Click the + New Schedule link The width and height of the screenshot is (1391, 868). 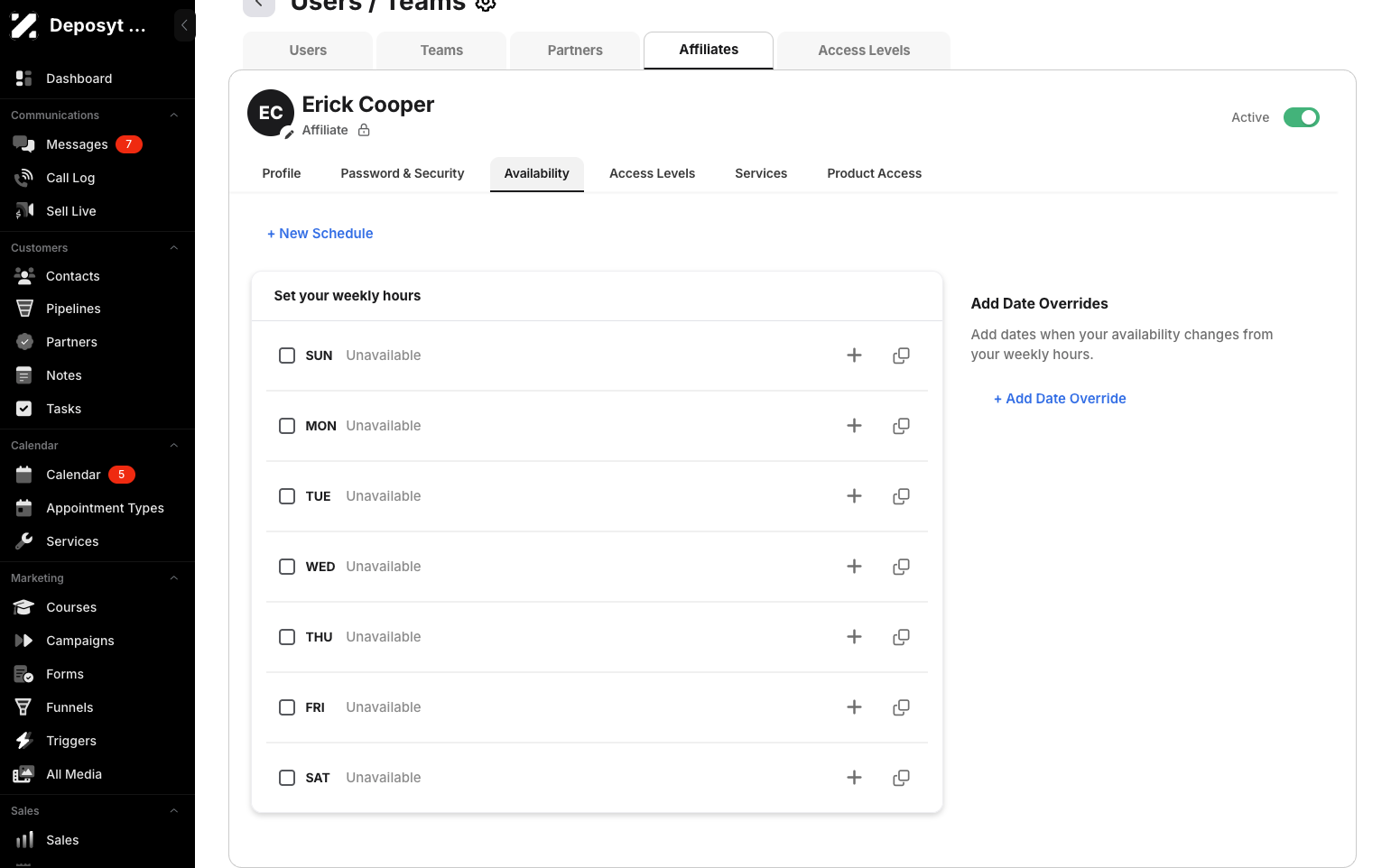320,234
